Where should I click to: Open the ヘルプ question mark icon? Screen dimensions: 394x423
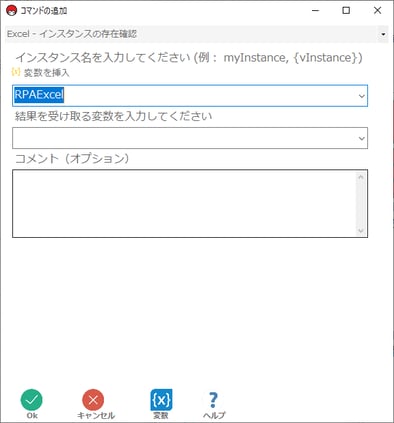tap(213, 400)
